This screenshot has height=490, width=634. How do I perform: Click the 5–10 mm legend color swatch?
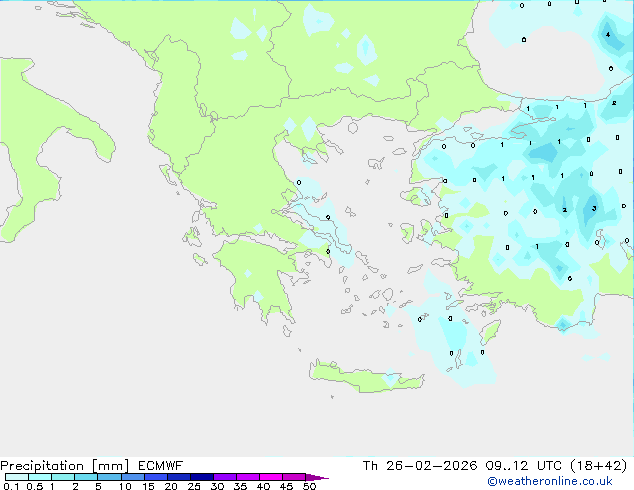(x=109, y=477)
